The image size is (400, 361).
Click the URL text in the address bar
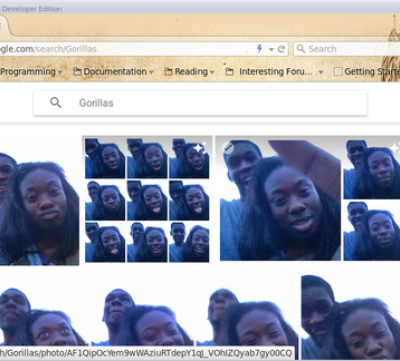(48, 49)
